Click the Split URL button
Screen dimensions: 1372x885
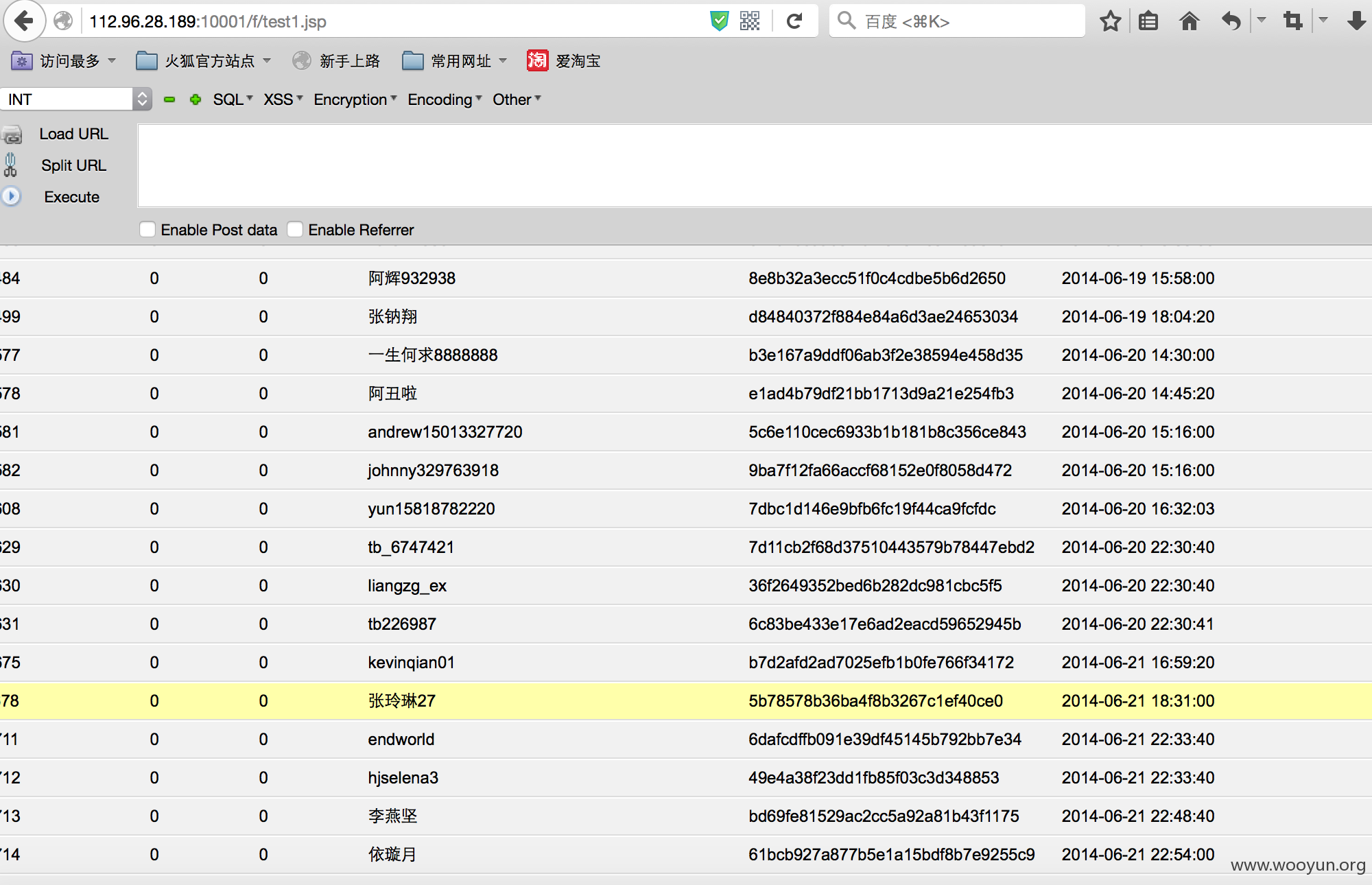[x=73, y=165]
